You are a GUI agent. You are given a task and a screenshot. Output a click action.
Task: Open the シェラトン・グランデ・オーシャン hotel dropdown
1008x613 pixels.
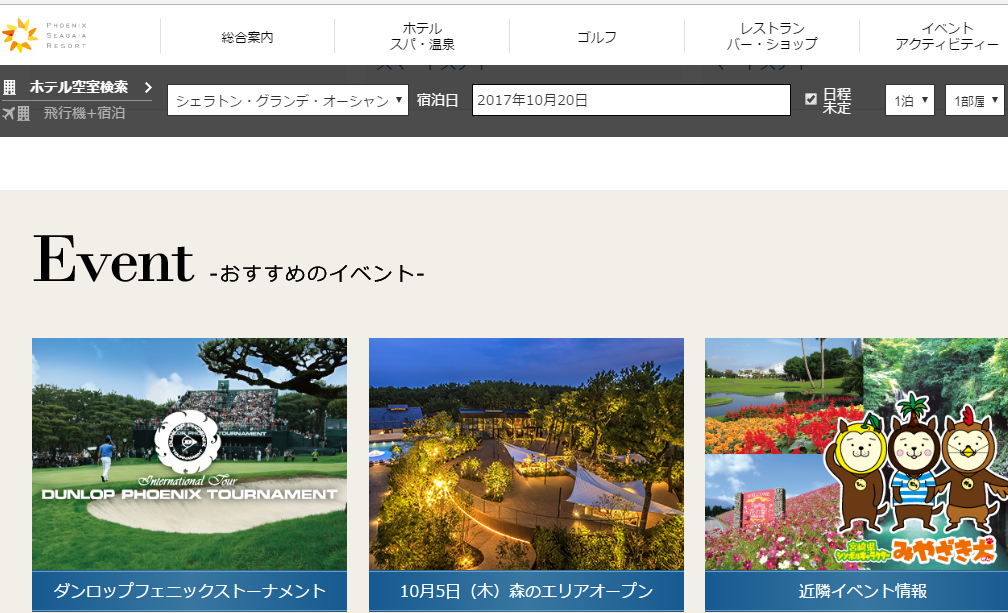[x=287, y=100]
